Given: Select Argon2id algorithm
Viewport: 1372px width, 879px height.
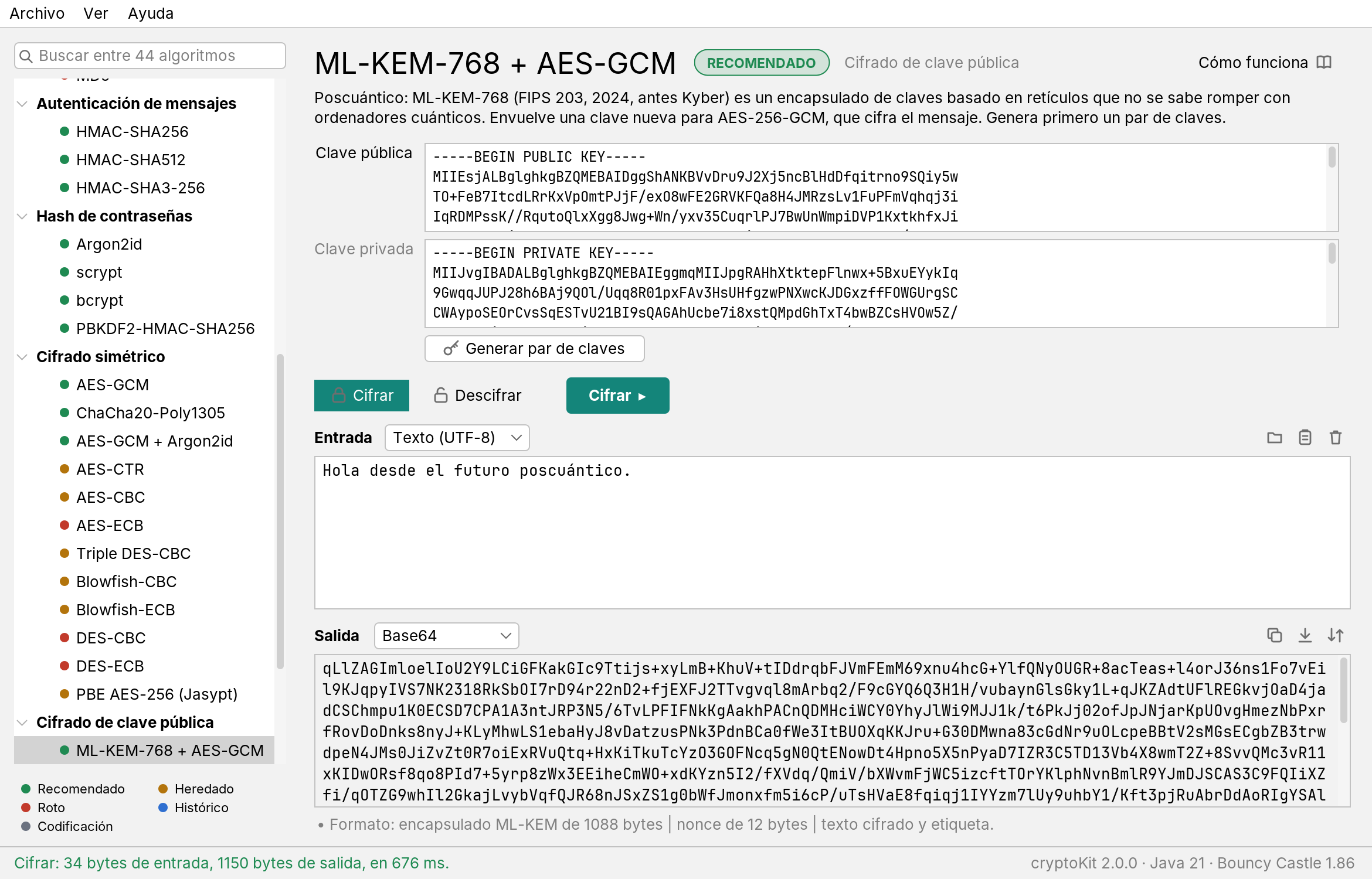Looking at the screenshot, I should [x=144, y=244].
